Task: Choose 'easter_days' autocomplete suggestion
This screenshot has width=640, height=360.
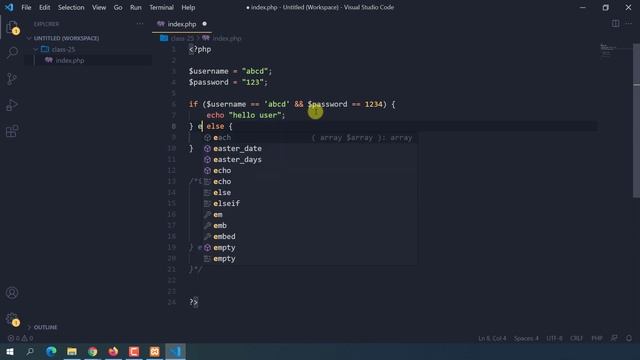Action: [310, 160]
